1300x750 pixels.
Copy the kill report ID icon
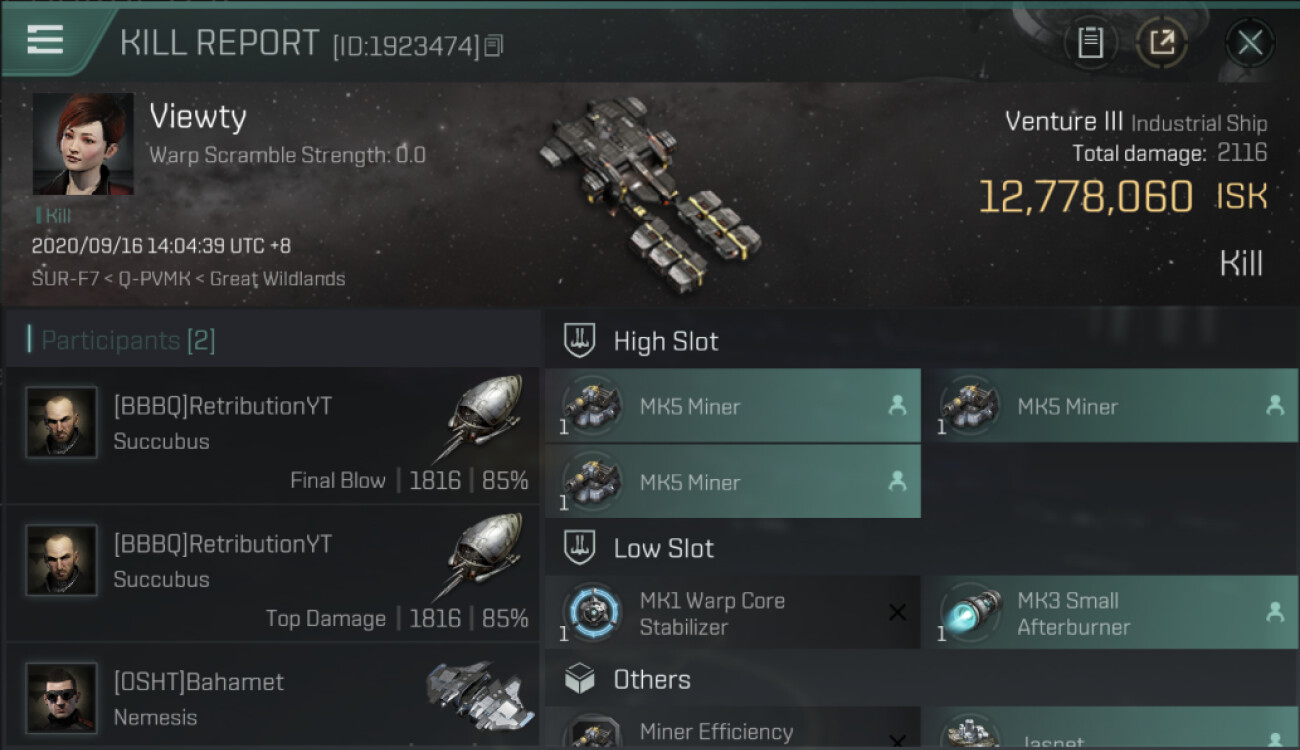click(494, 45)
